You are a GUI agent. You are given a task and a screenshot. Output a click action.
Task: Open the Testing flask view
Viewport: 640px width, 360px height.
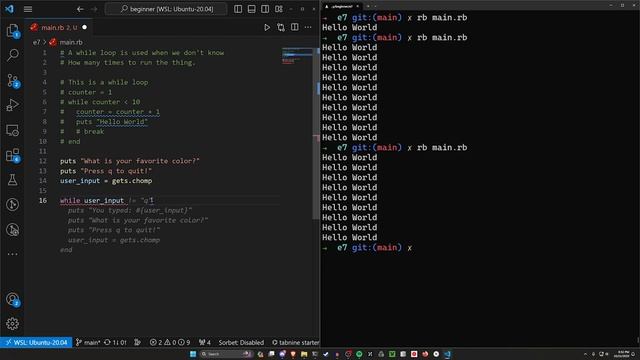point(12,180)
